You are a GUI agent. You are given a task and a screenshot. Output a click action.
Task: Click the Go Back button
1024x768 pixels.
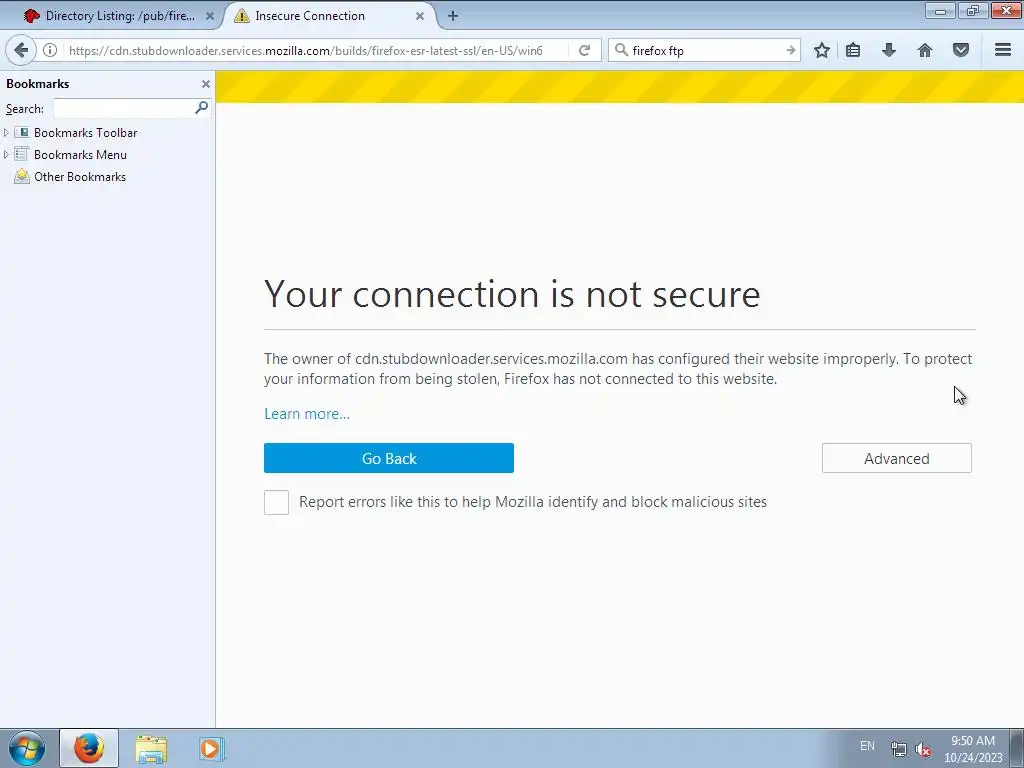389,458
